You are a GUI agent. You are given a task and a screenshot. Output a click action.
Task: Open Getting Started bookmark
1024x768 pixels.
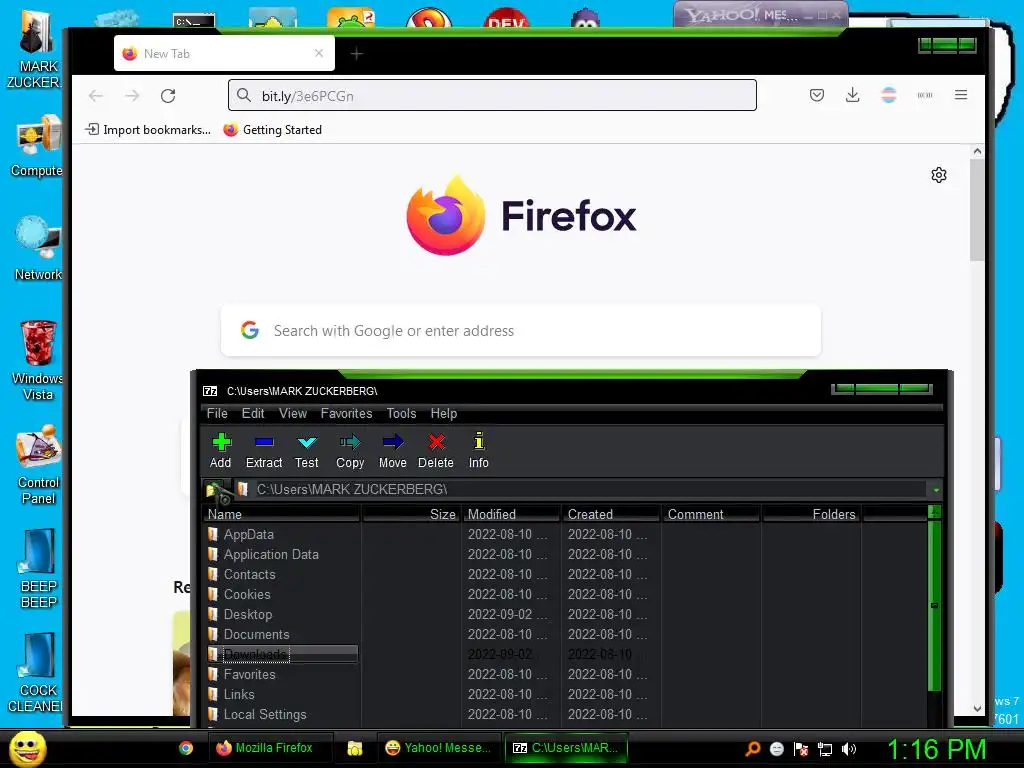coord(272,129)
